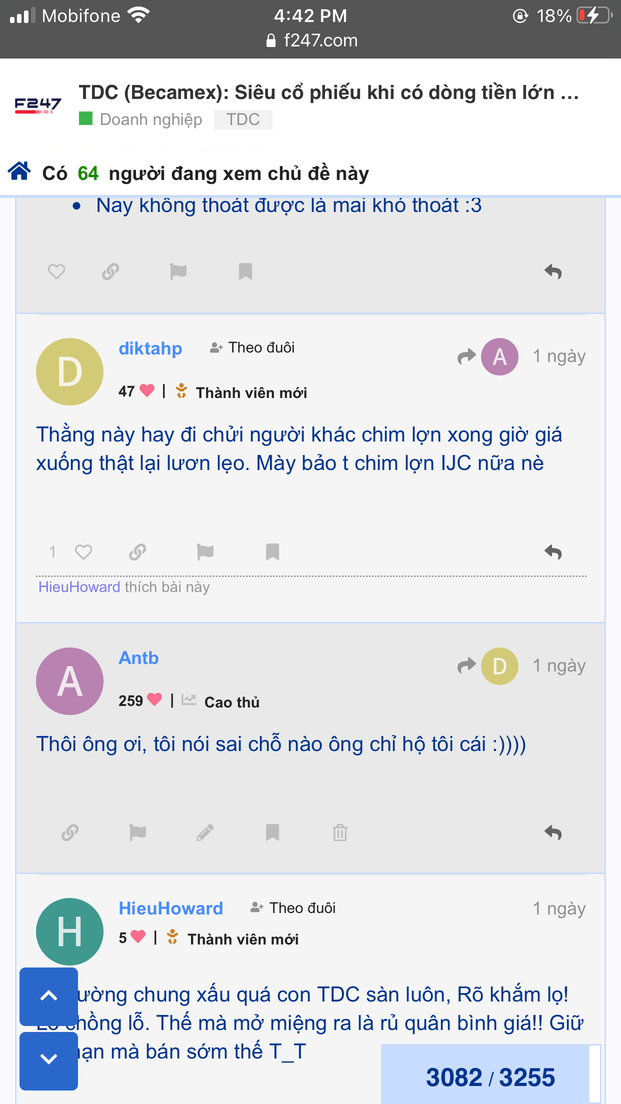Reply to diktahp's post arrow
The image size is (621, 1104).
click(553, 552)
